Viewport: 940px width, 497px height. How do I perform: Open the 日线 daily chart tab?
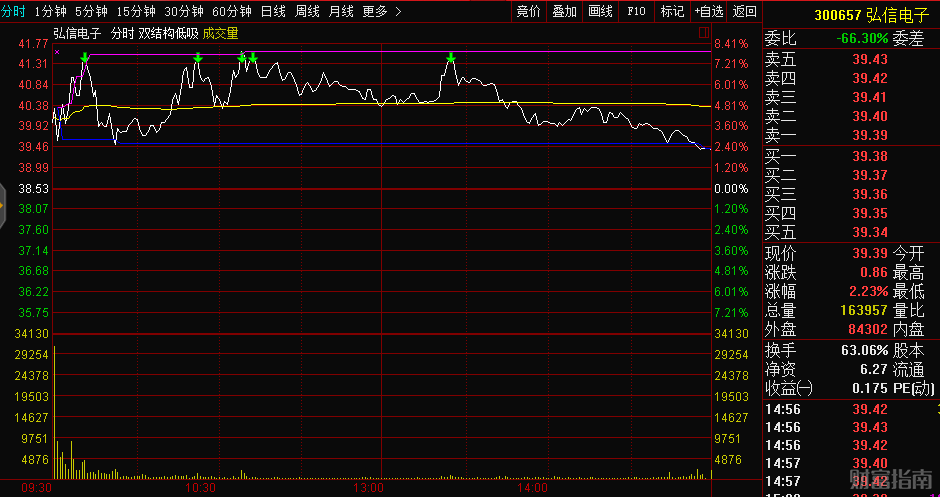click(273, 11)
